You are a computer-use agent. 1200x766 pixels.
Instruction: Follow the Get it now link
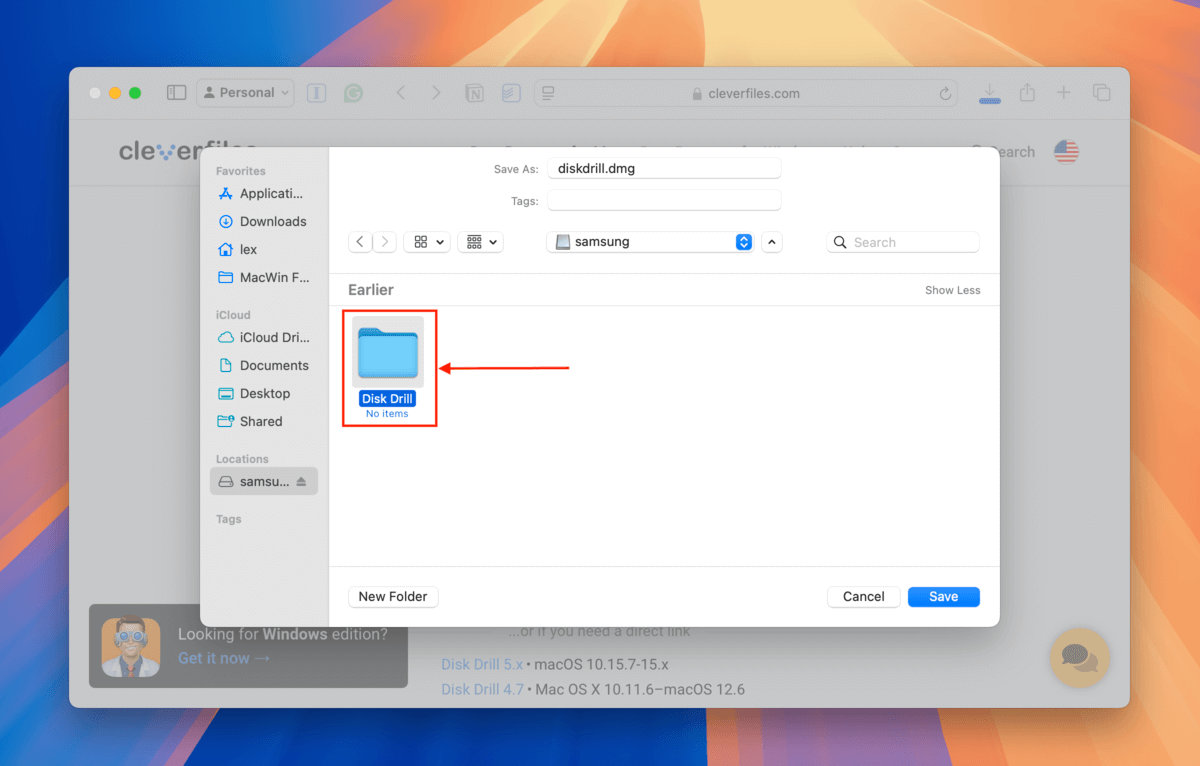coord(224,658)
